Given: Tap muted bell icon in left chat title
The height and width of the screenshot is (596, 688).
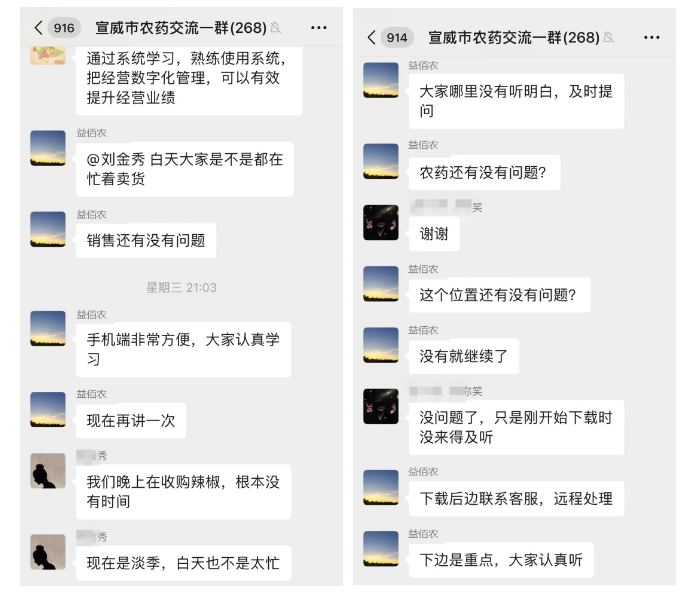Looking at the screenshot, I should tap(276, 28).
